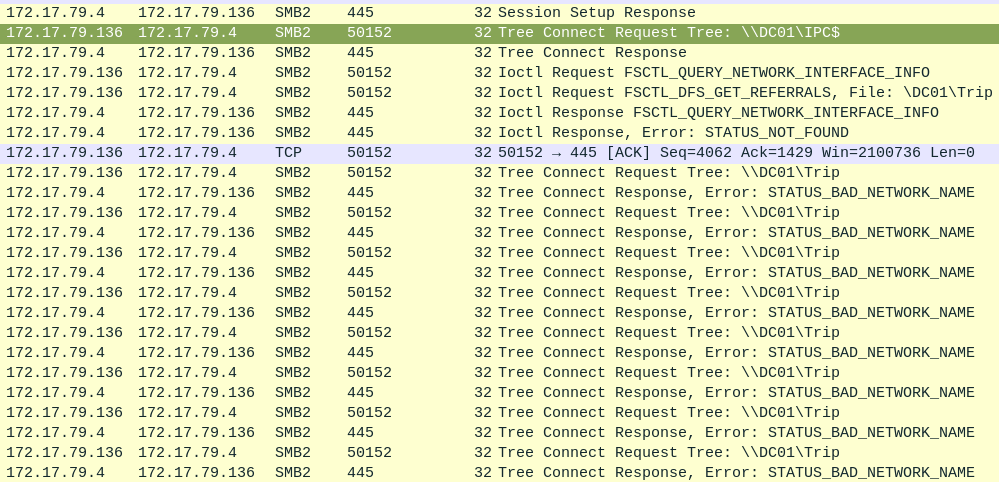Select Ioctl Response FSCTL_QUERY_NETWORK_INTERFACE_INFO packet
This screenshot has width=999, height=482.
pyautogui.click(x=717, y=113)
